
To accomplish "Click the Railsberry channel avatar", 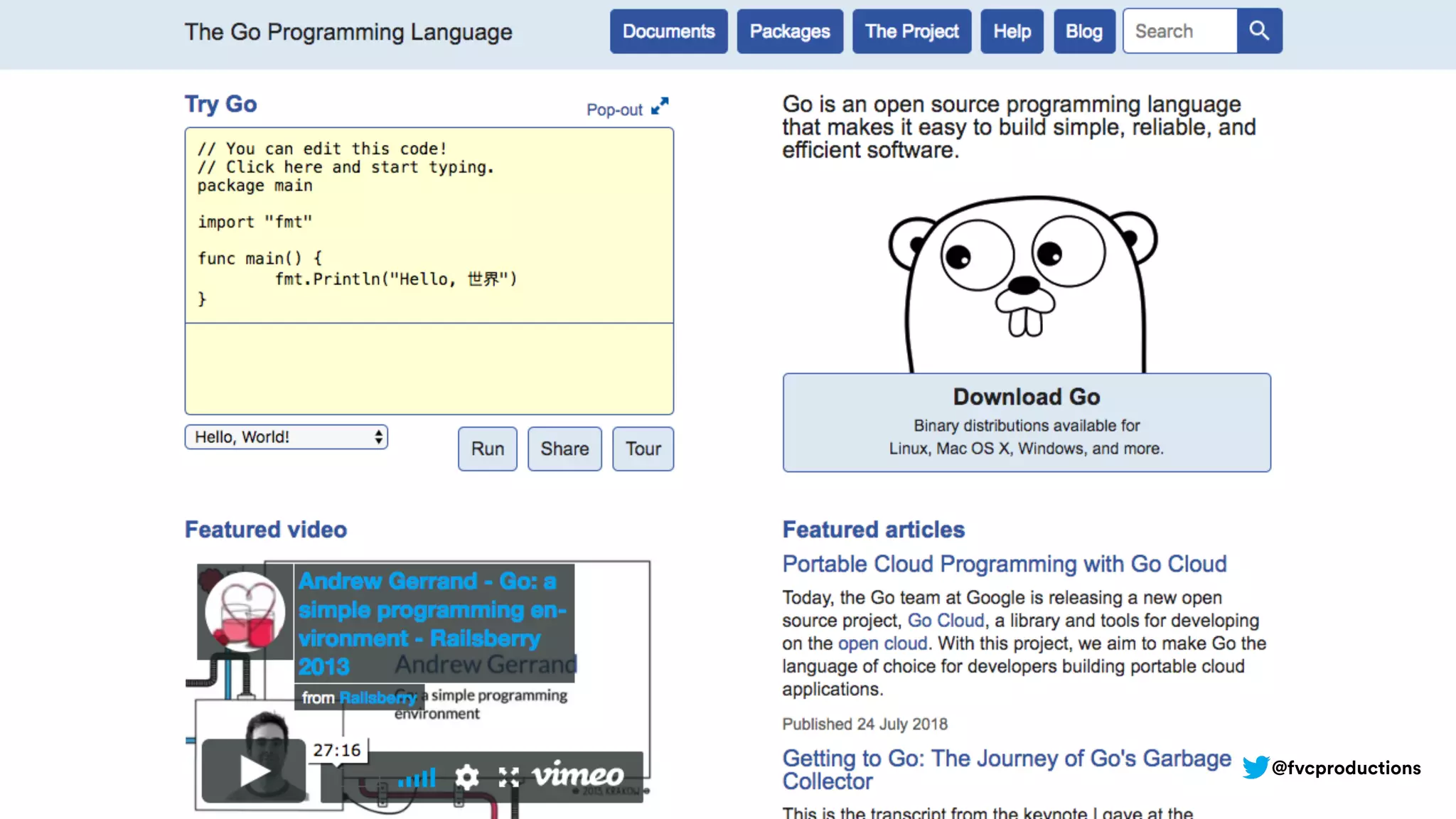I will click(x=245, y=612).
